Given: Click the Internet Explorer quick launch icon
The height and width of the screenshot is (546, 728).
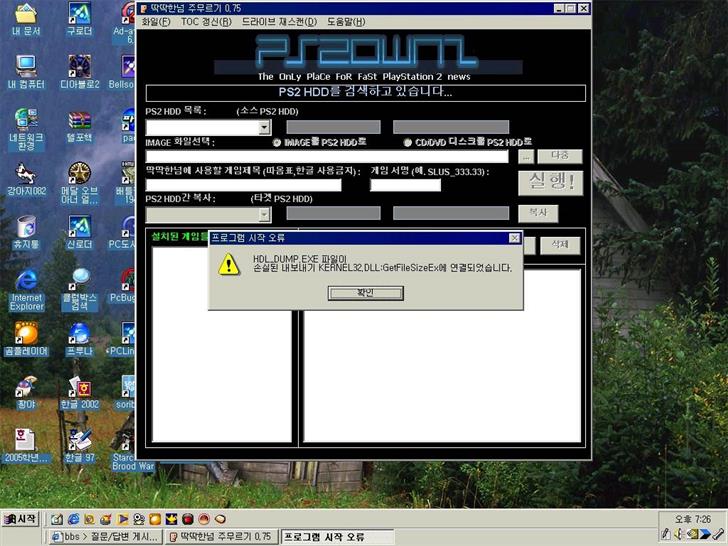Looking at the screenshot, I should pos(73,519).
